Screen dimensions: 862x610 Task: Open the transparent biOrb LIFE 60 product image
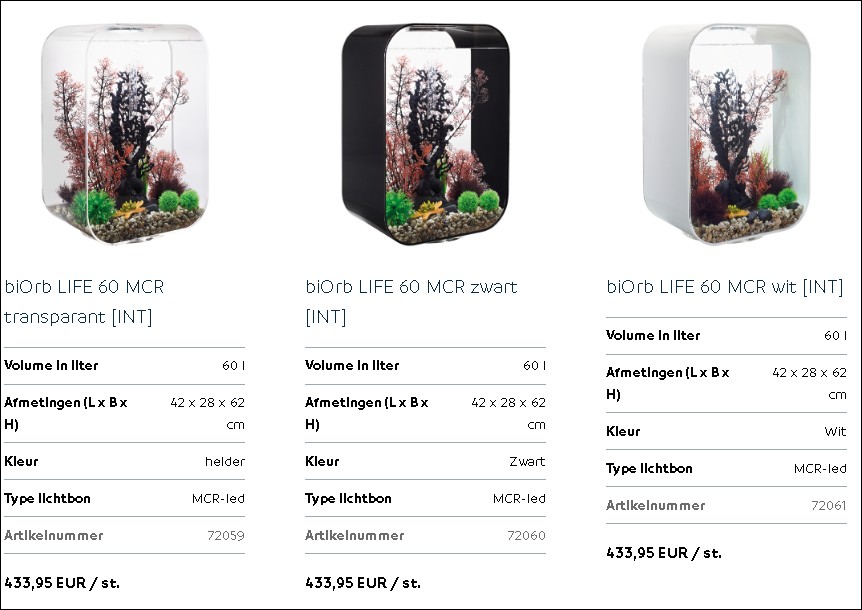pos(125,134)
